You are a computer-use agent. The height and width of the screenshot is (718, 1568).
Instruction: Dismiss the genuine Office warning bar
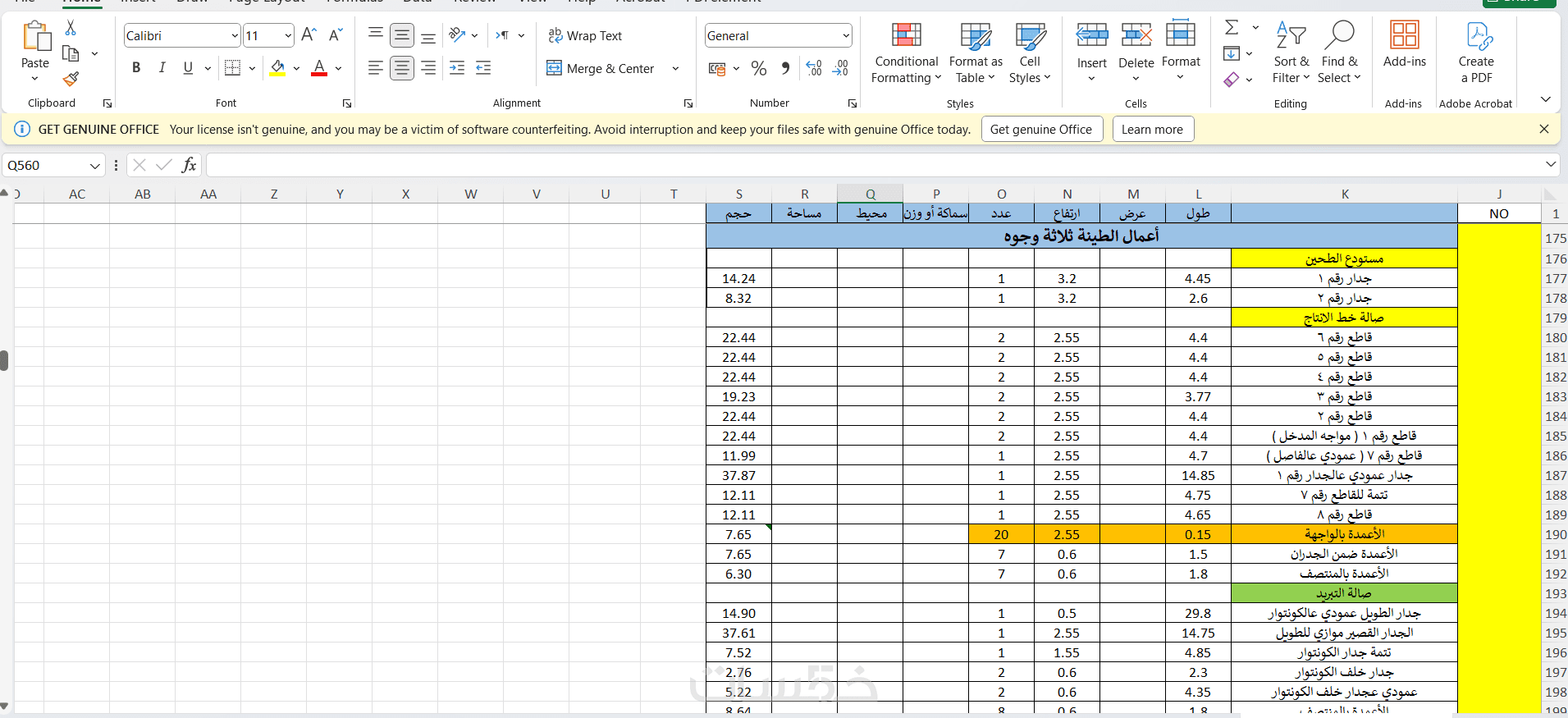[1544, 129]
